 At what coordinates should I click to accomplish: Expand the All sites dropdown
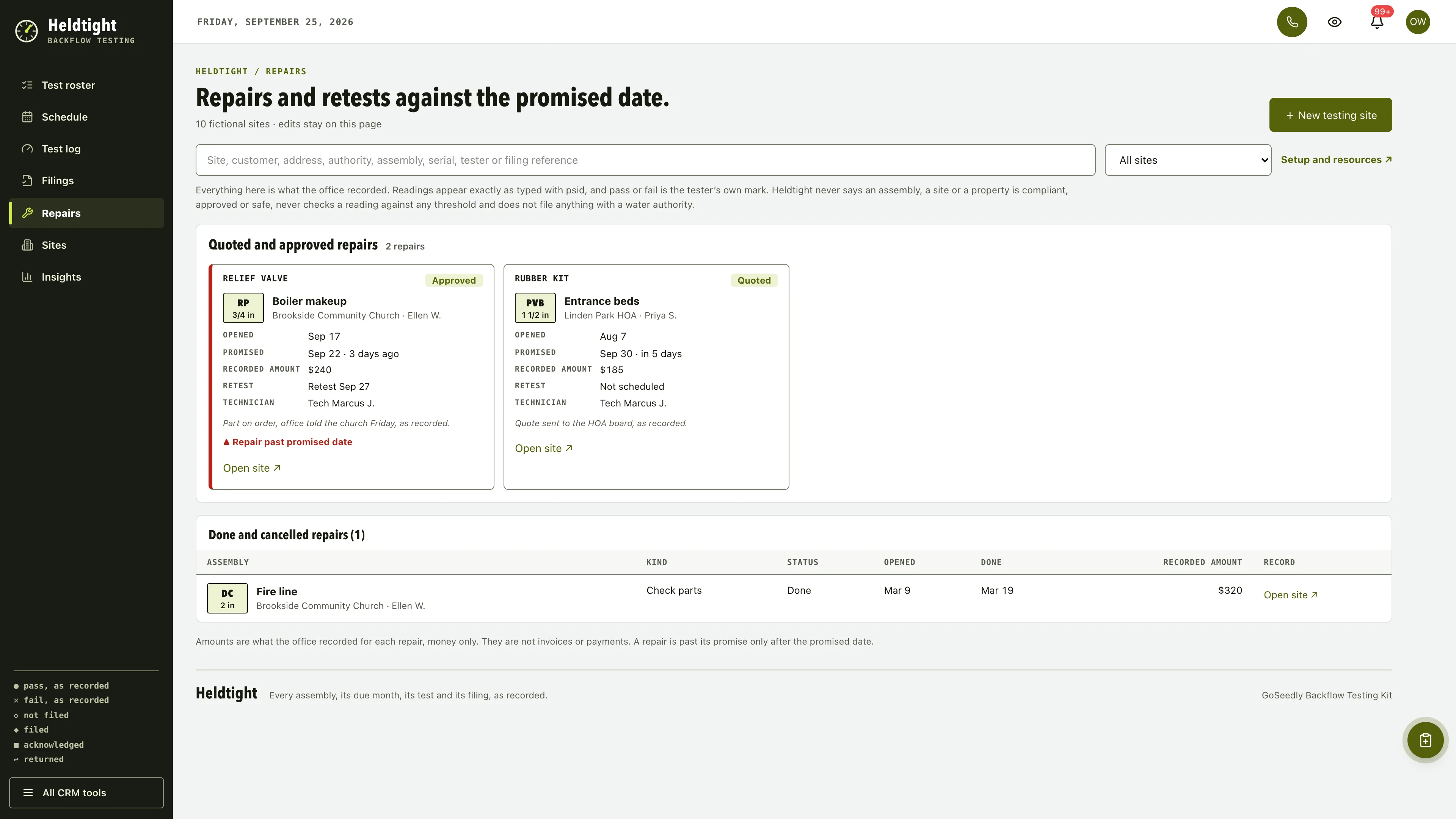[1188, 160]
